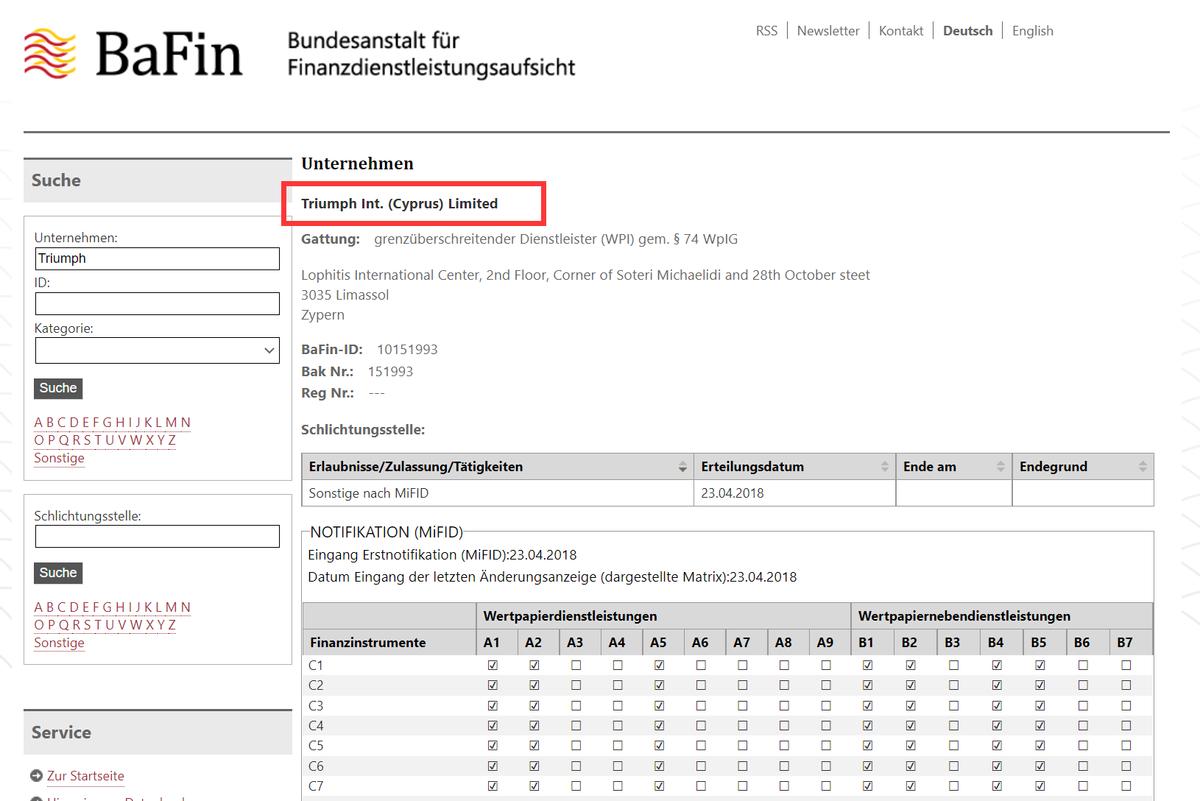Viewport: 1200px width, 801px height.
Task: Toggle the C1 row A1 checkbox
Action: pos(492,665)
